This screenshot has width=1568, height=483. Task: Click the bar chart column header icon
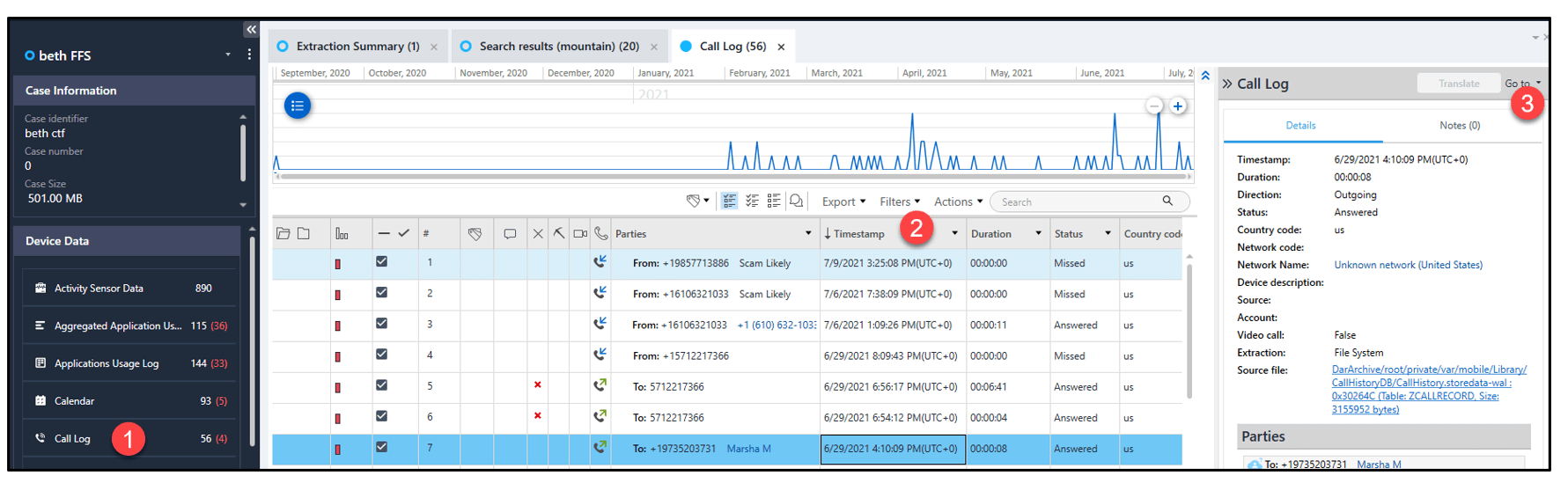point(342,234)
